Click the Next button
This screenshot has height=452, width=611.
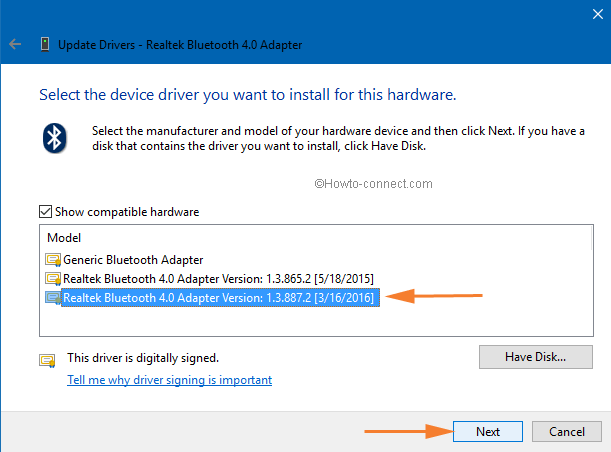[x=488, y=431]
